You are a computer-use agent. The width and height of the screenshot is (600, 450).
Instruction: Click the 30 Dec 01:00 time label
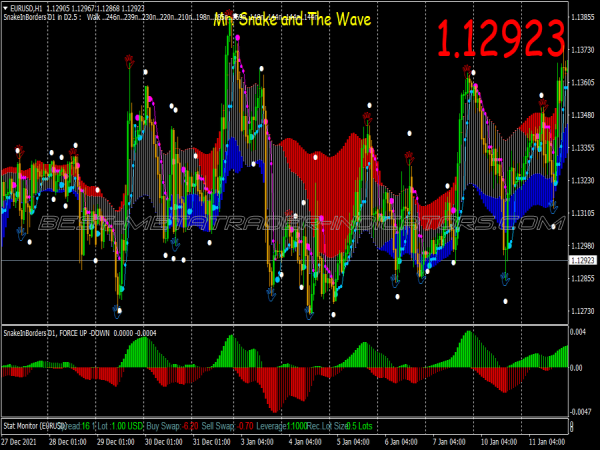163,442
